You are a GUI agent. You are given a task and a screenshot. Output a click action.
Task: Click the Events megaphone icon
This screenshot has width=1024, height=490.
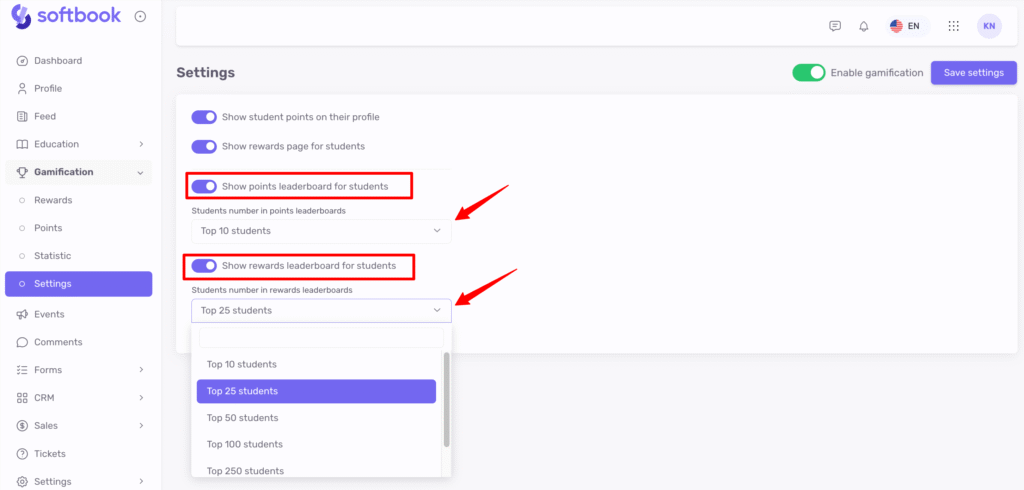click(x=22, y=314)
